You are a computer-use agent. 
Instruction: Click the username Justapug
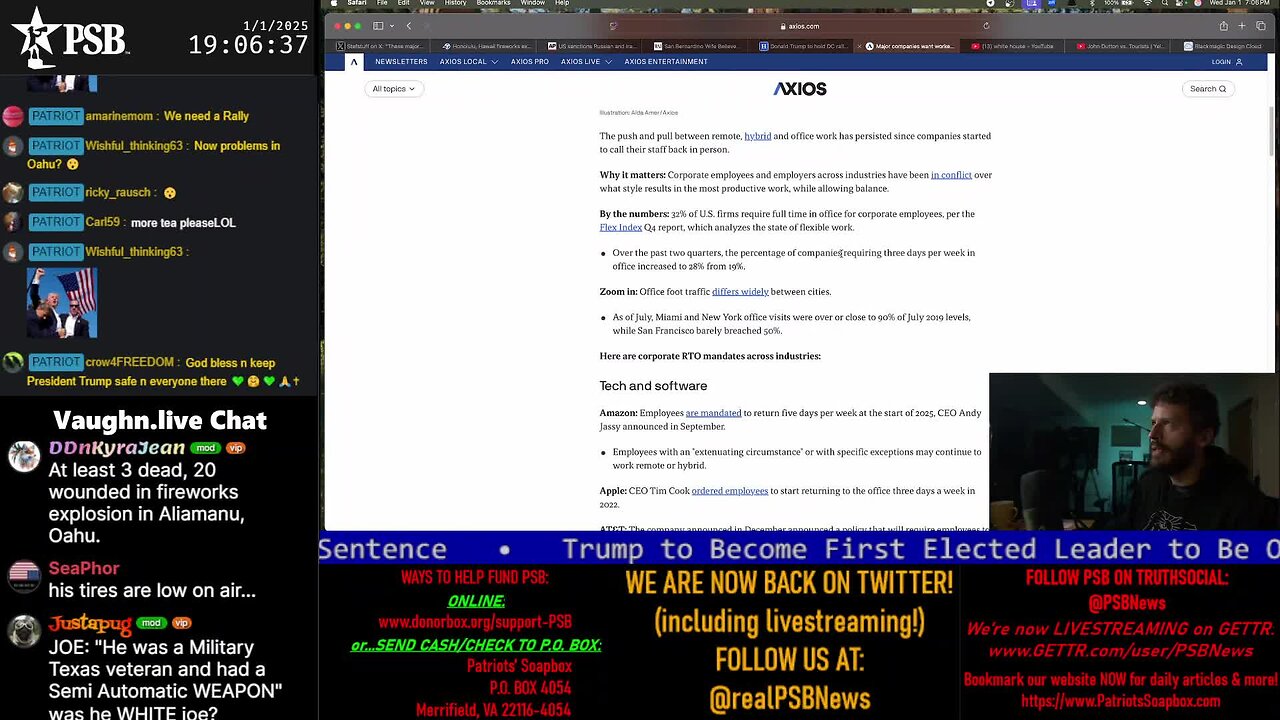point(90,624)
